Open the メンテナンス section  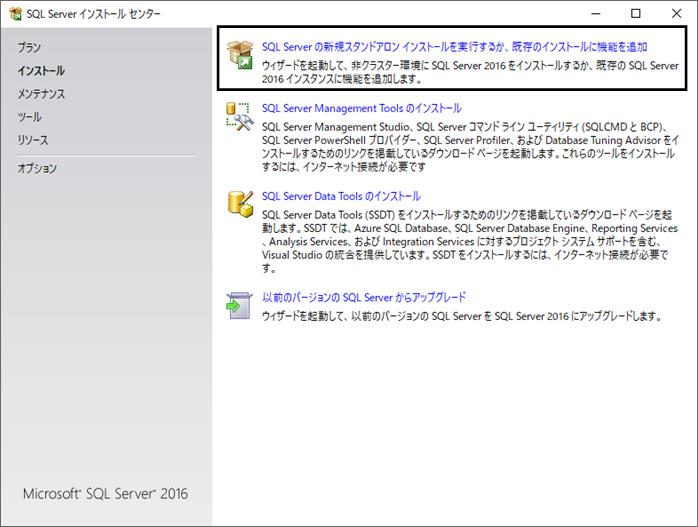[41, 93]
